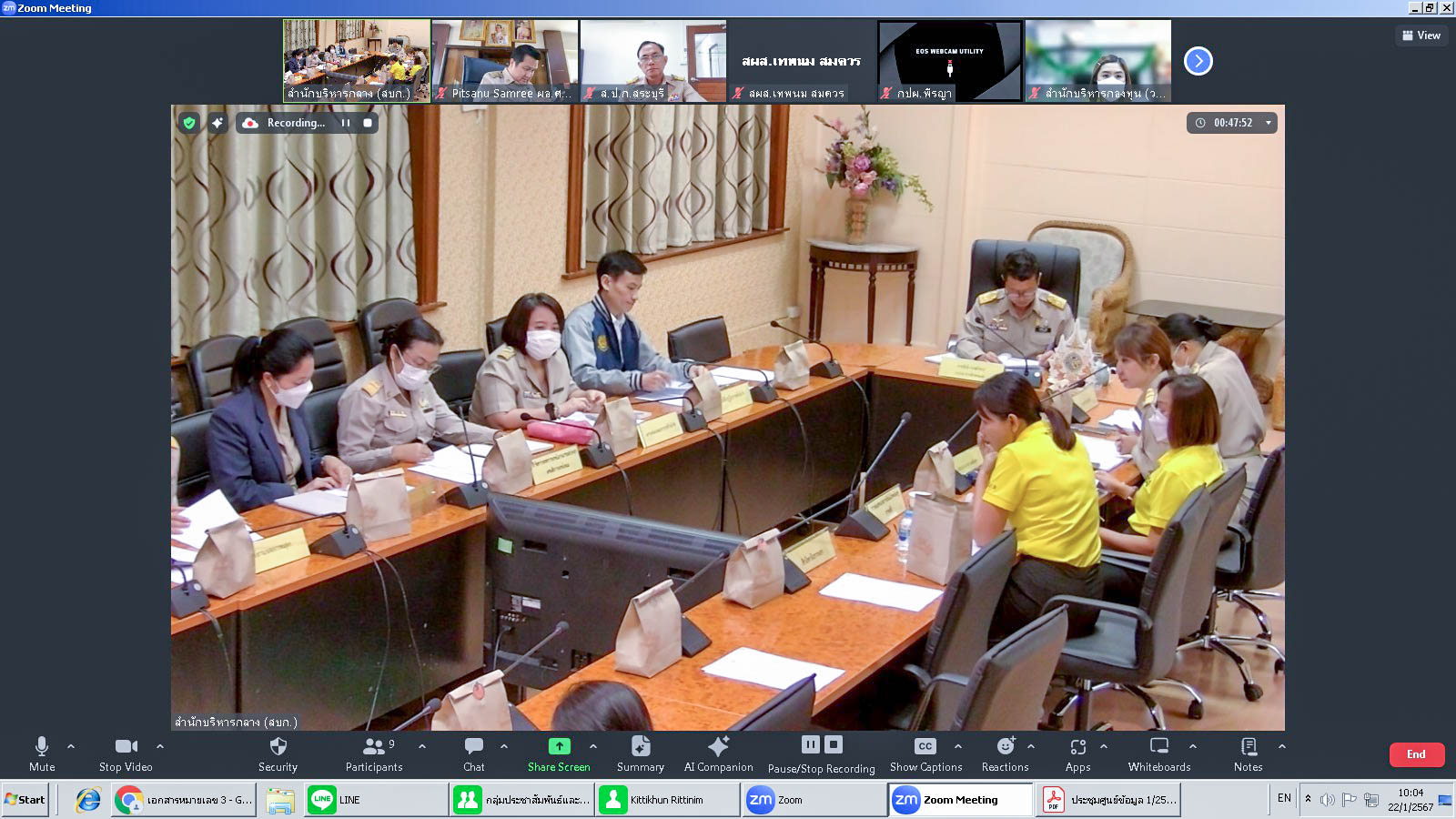End the meeting
Screen dimensions: 1456x819
pyautogui.click(x=1417, y=754)
